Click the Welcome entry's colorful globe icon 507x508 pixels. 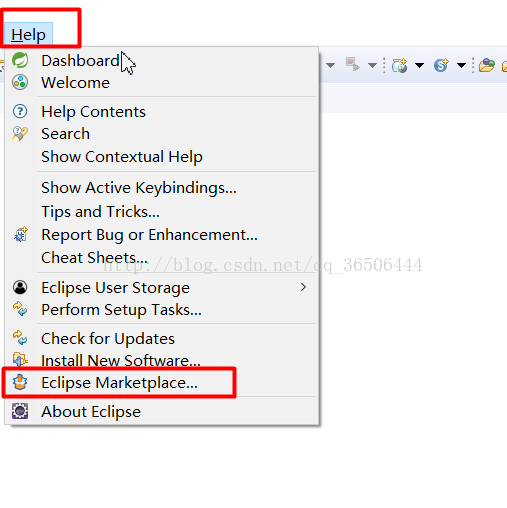click(x=20, y=82)
